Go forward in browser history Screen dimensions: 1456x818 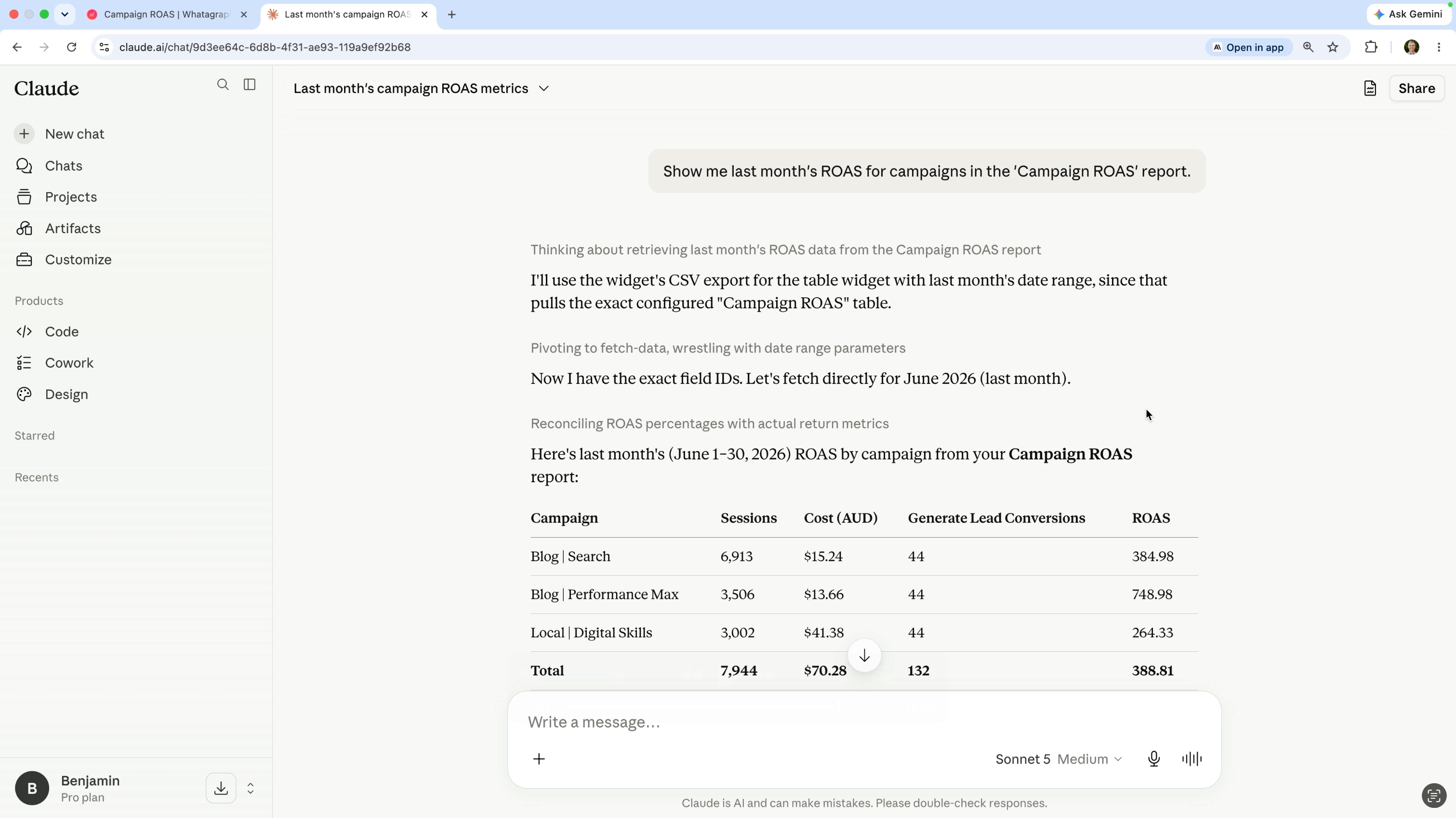click(x=44, y=48)
